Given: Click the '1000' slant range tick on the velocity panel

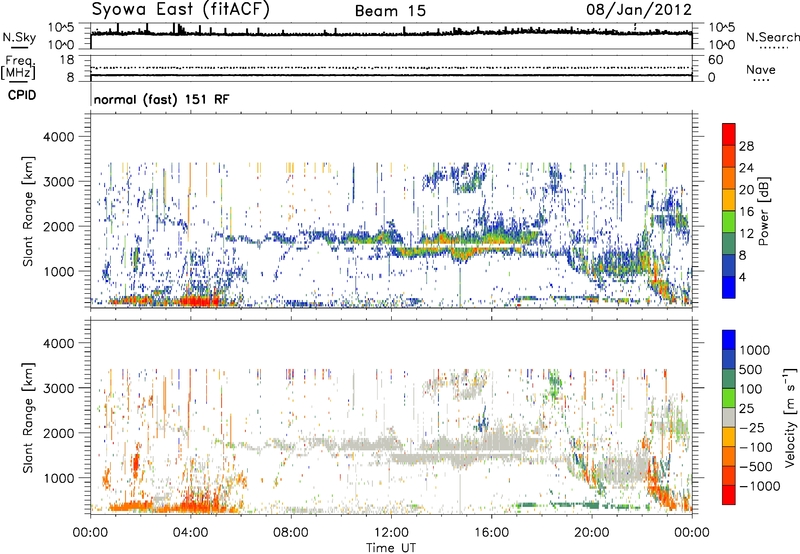Looking at the screenshot, I should [58, 478].
